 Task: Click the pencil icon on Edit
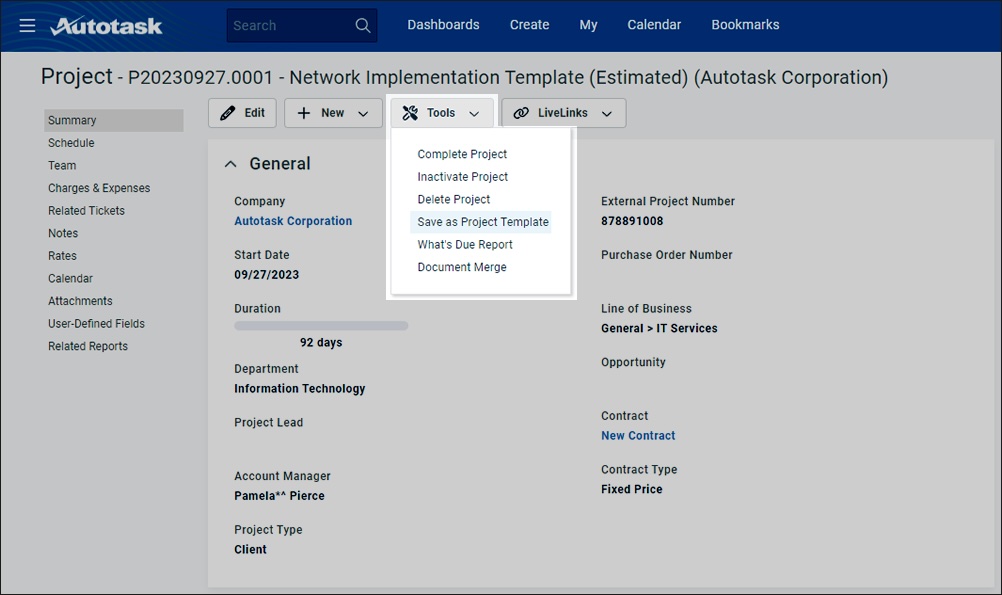tap(227, 113)
